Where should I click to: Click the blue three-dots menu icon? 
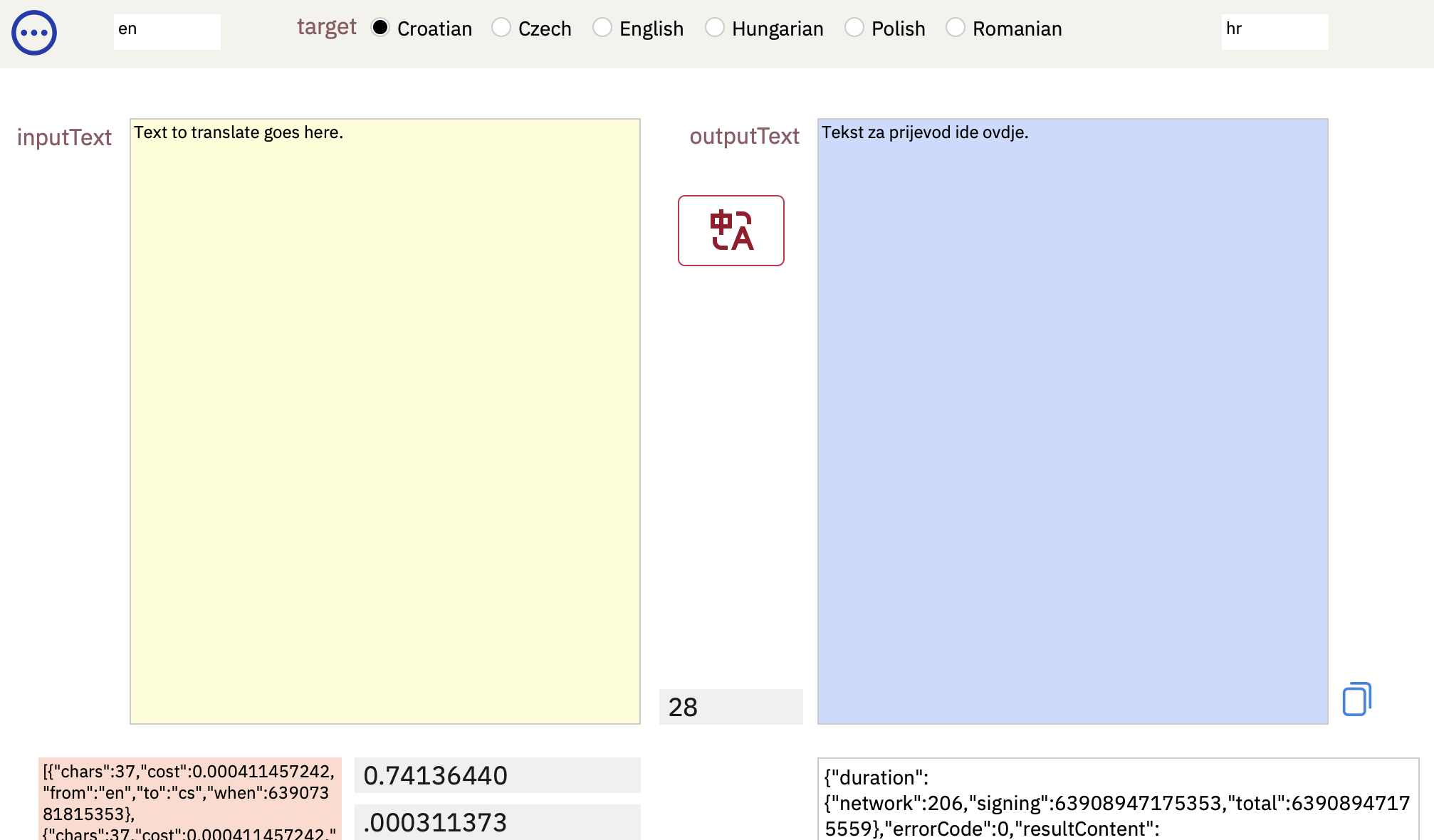33,33
